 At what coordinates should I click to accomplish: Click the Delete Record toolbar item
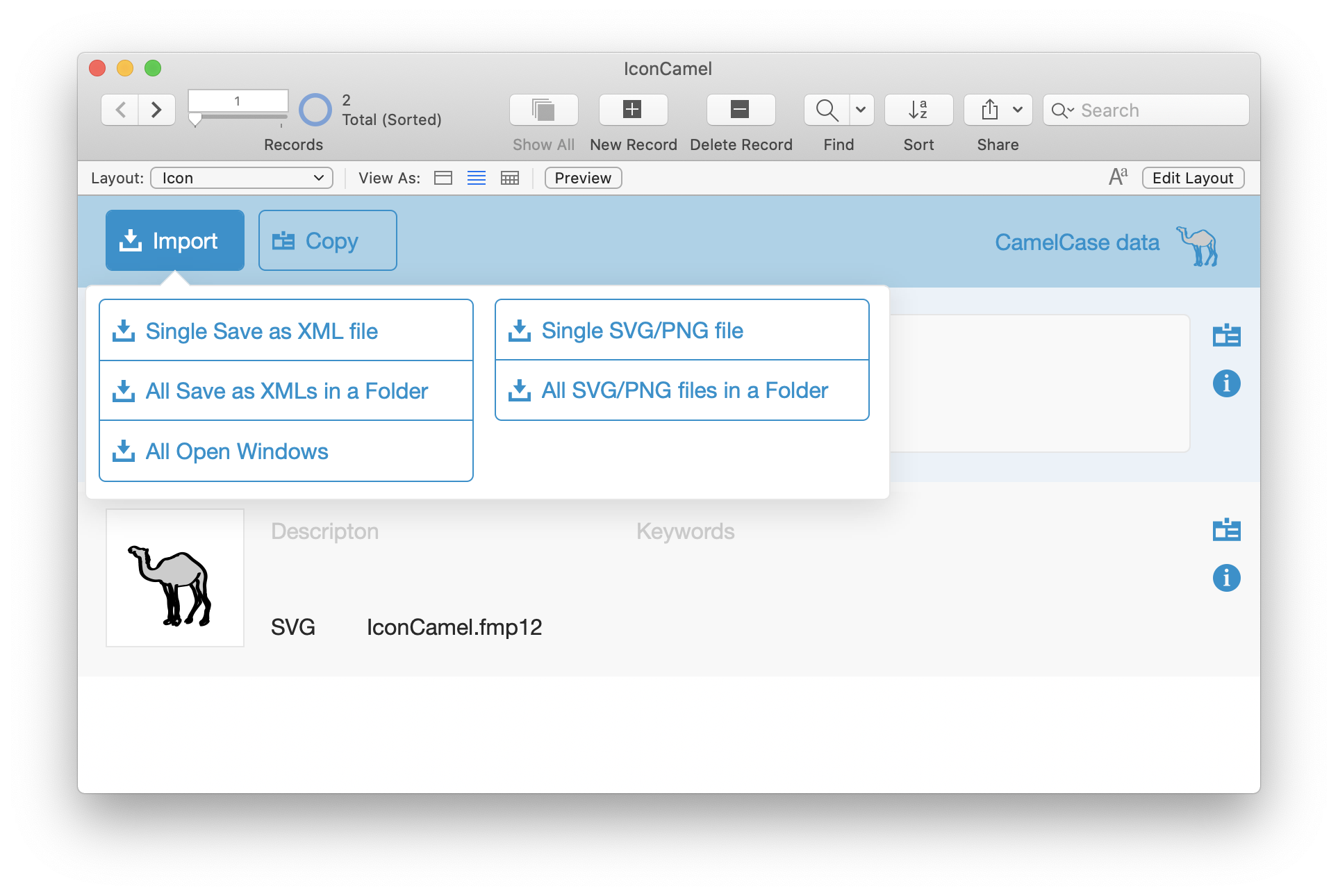(x=741, y=109)
